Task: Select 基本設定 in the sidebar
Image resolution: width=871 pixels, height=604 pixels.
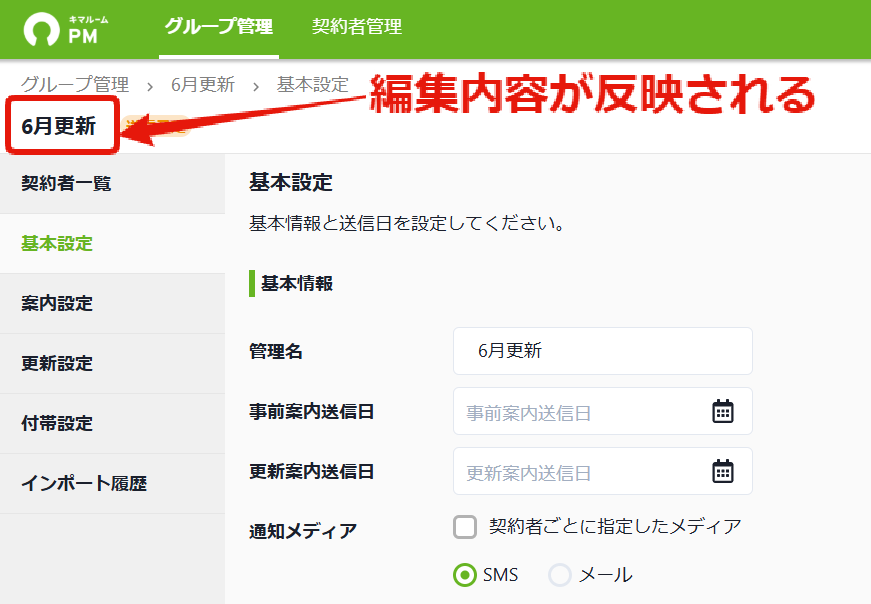Action: pyautogui.click(x=112, y=243)
